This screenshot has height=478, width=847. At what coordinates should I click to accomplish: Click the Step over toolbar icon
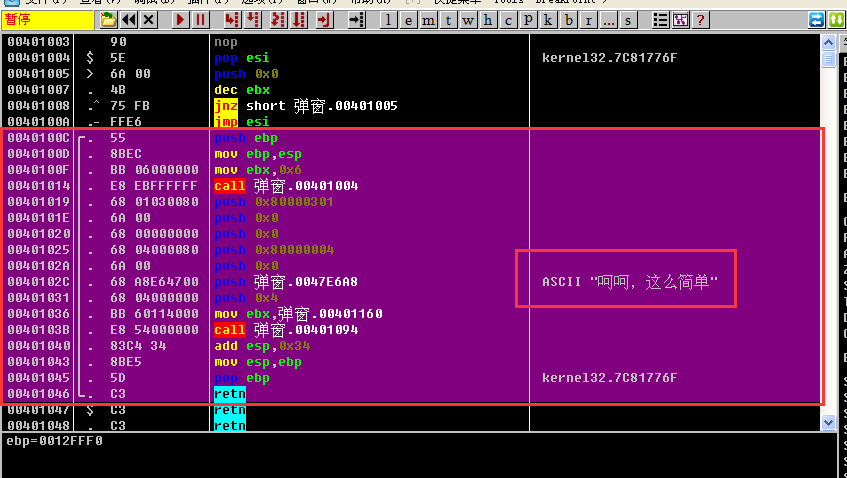(x=252, y=20)
